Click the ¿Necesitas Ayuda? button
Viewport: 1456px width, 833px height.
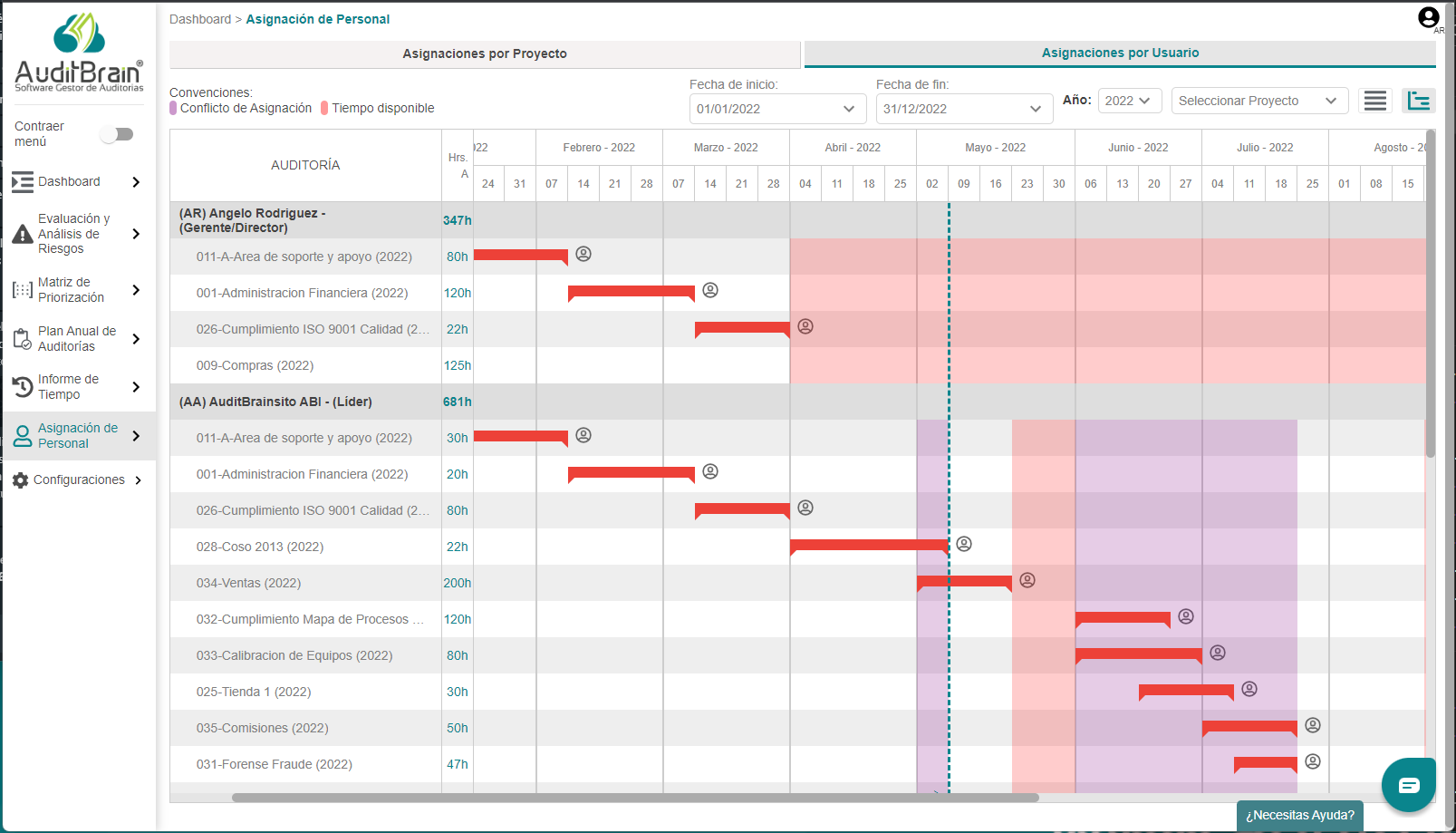click(1299, 815)
